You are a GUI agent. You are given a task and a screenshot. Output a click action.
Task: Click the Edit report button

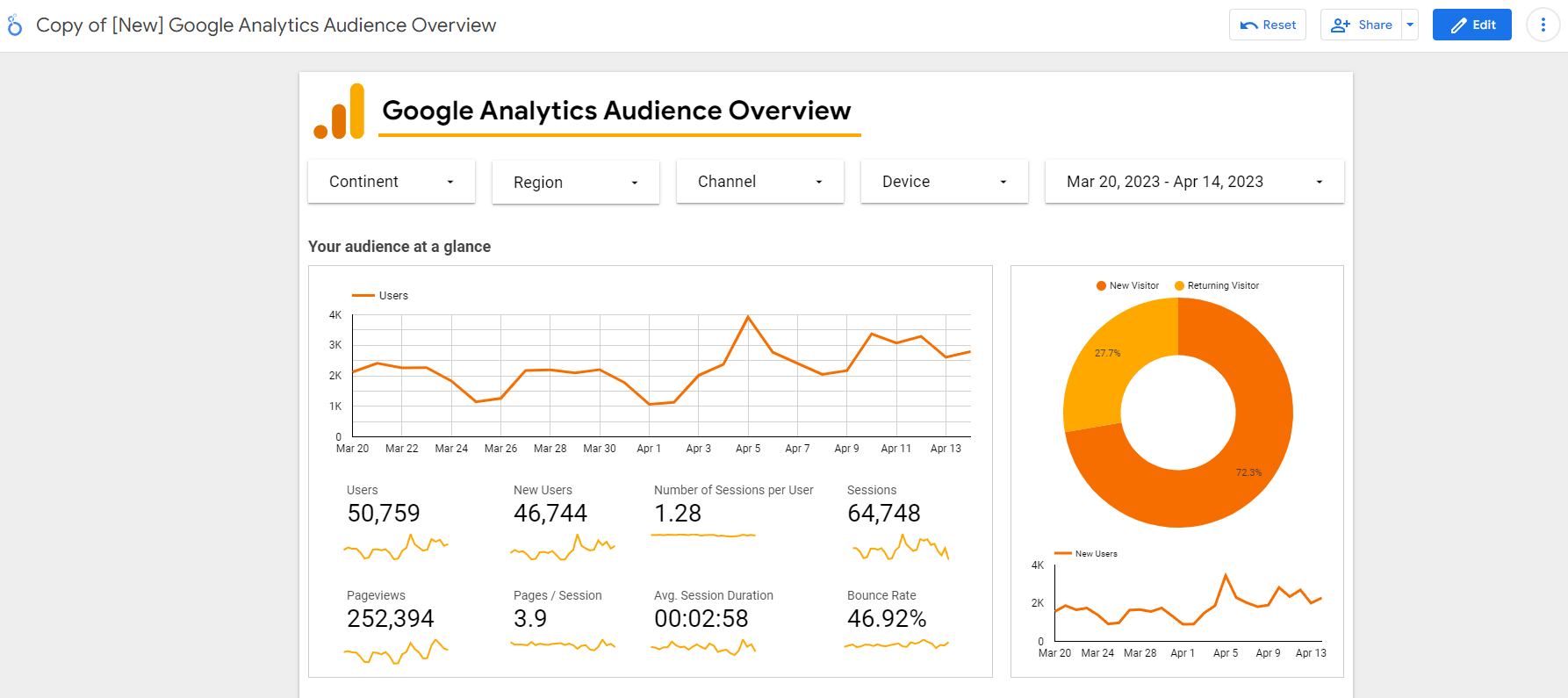1472,25
